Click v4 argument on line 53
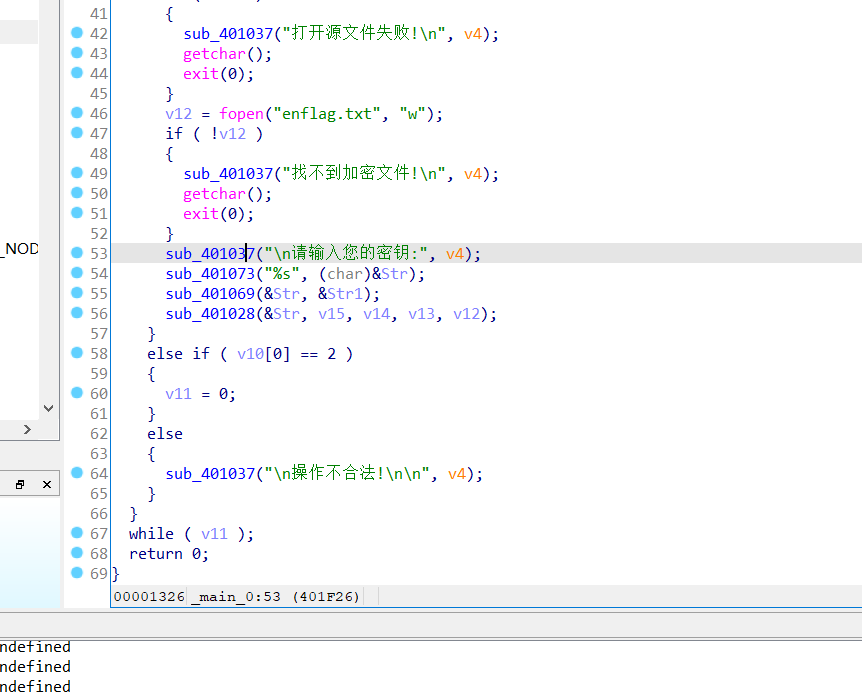Image resolution: width=862 pixels, height=698 pixels. (455, 254)
